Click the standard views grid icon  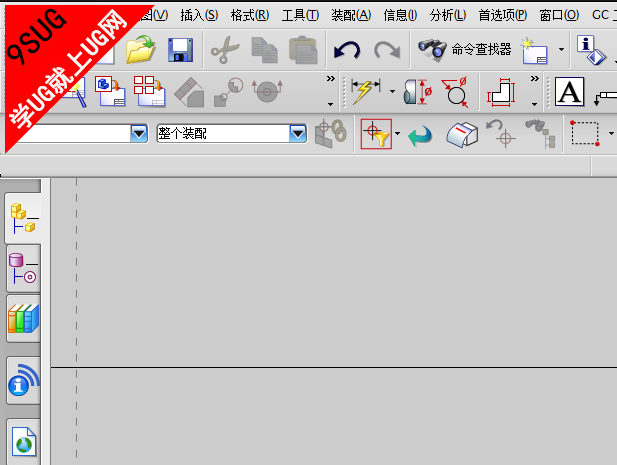pyautogui.click(x=150, y=91)
